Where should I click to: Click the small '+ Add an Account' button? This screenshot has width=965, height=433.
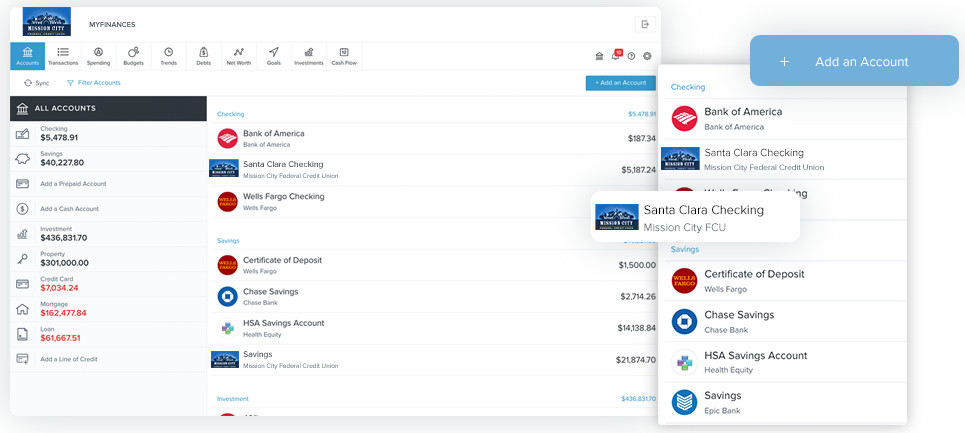click(620, 83)
